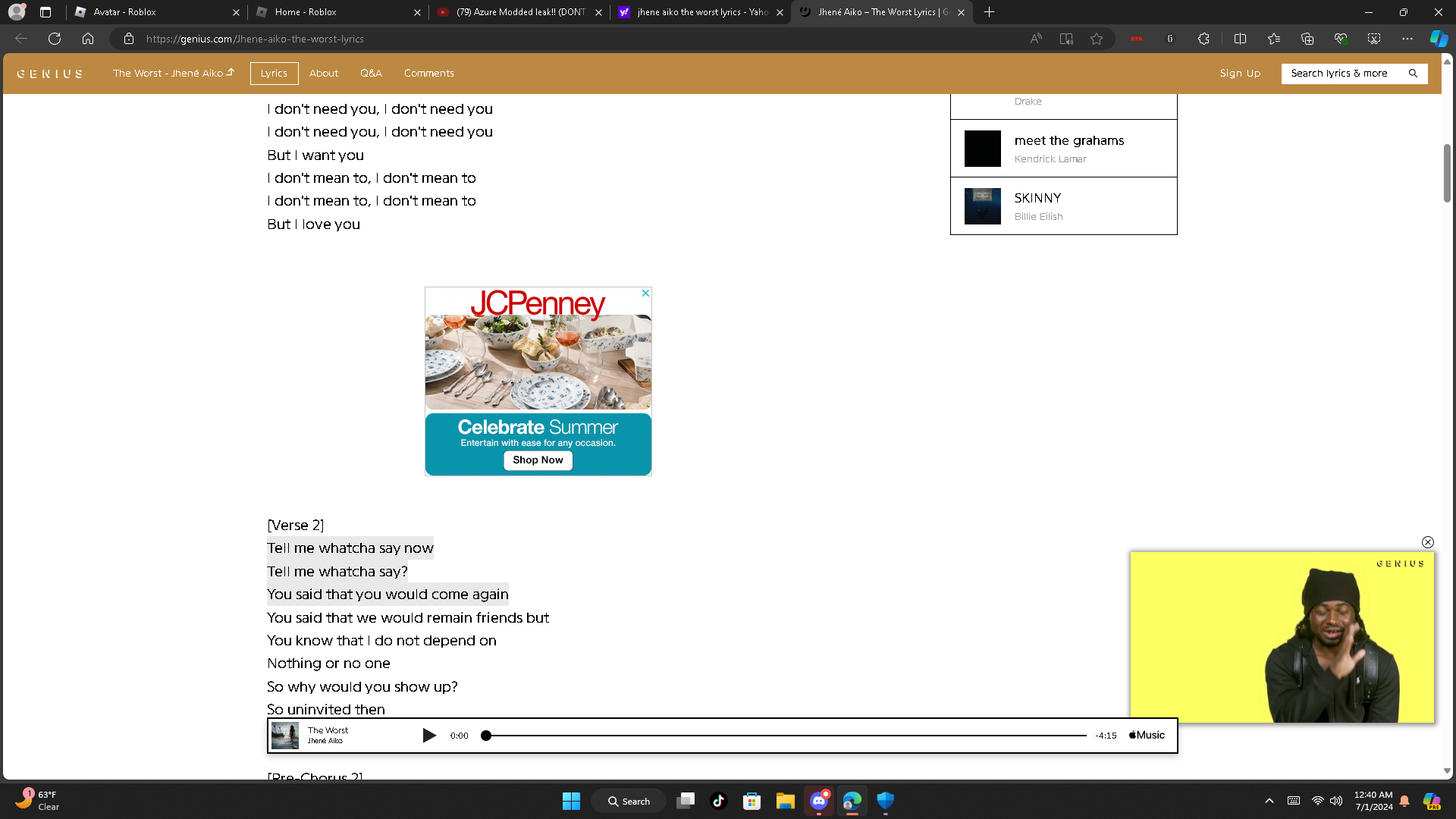Click the Genius logo

pyautogui.click(x=50, y=74)
